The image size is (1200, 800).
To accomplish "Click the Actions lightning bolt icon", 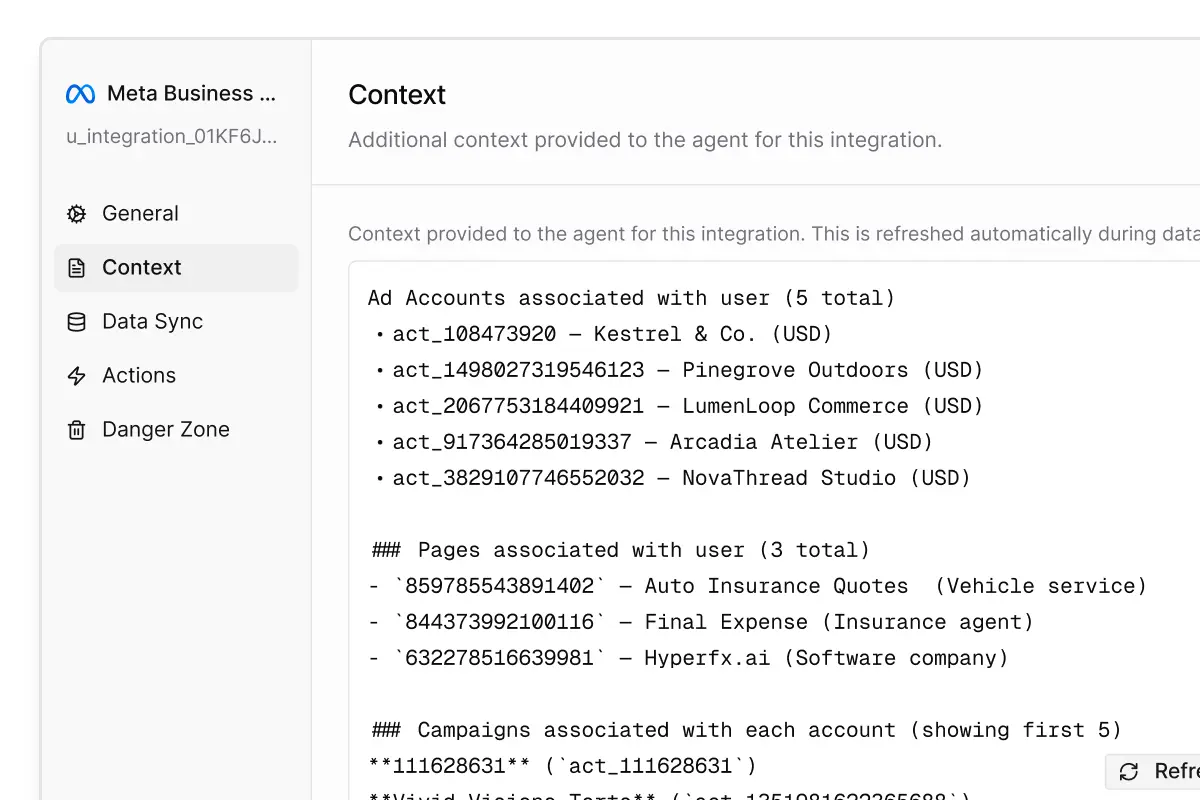I will click(x=76, y=375).
